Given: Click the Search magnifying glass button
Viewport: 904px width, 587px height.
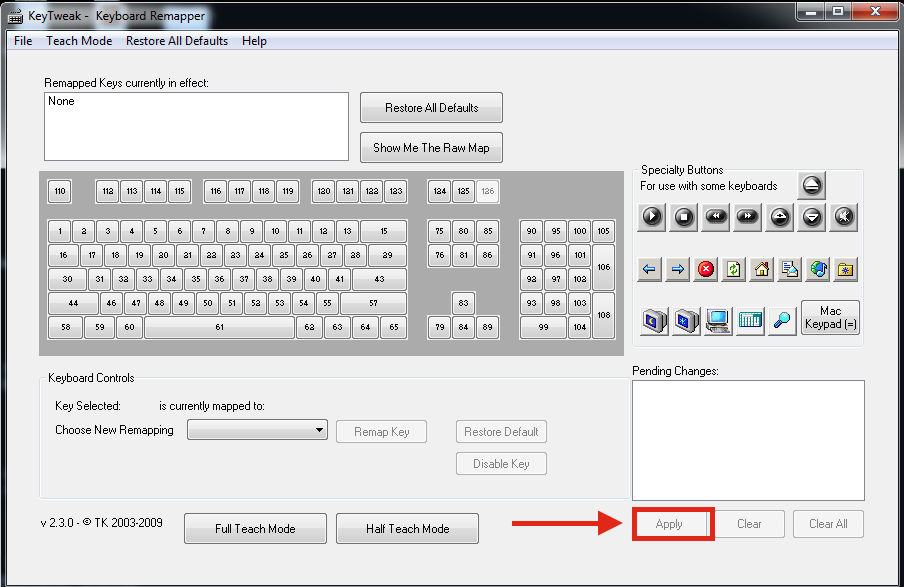Looking at the screenshot, I should [782, 320].
